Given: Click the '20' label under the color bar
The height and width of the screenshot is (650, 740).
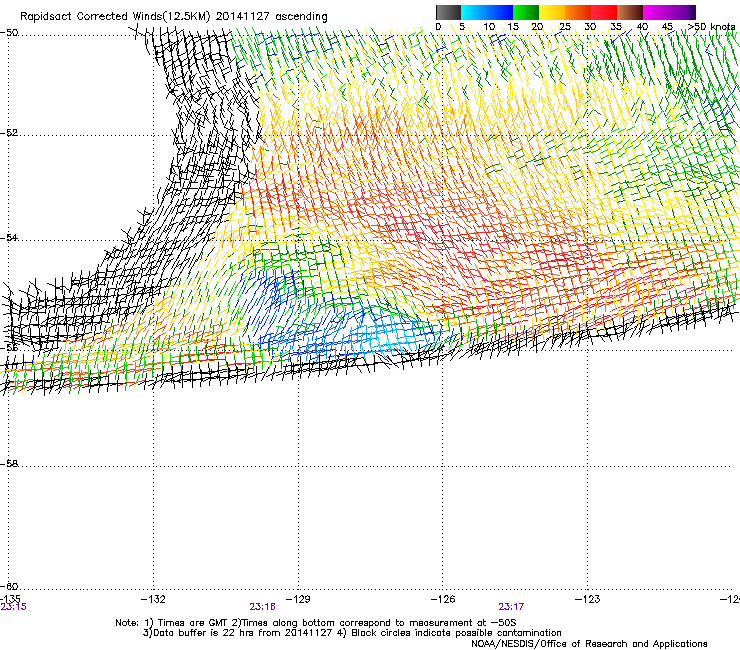Looking at the screenshot, I should [x=537, y=27].
